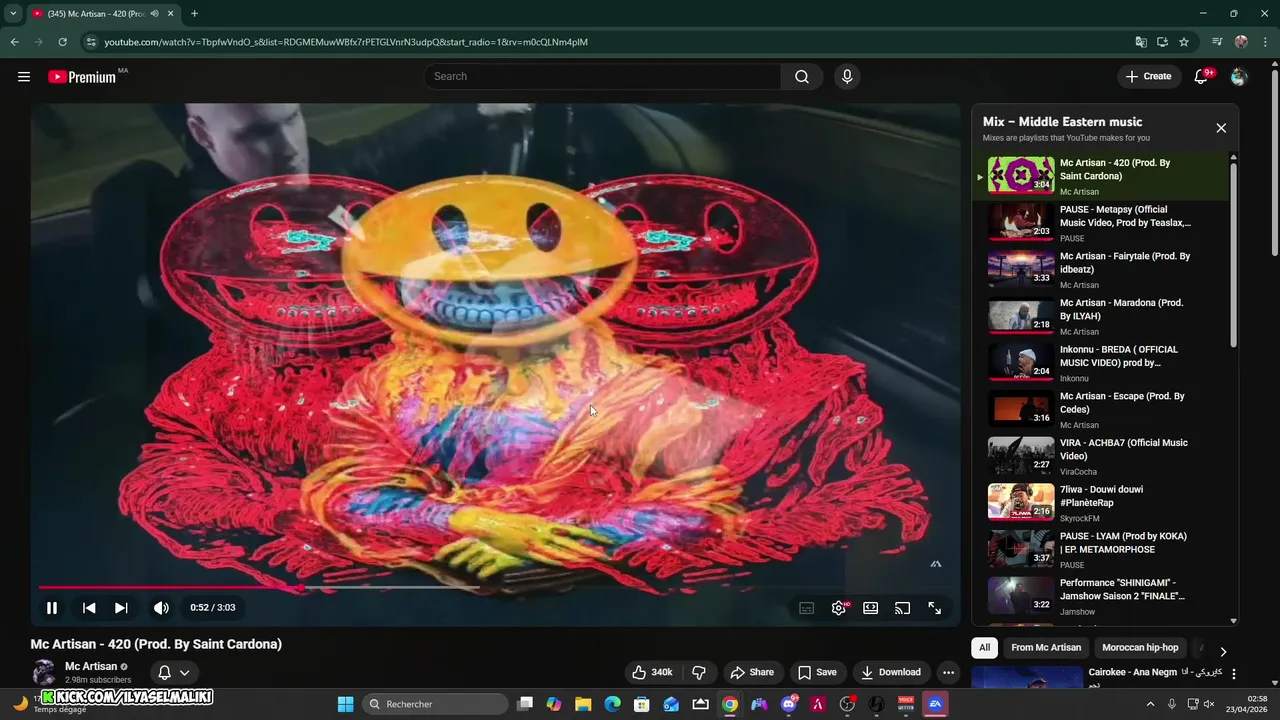Viewport: 1280px width, 720px height.
Task: Like the video with 340k likes
Action: click(x=652, y=672)
